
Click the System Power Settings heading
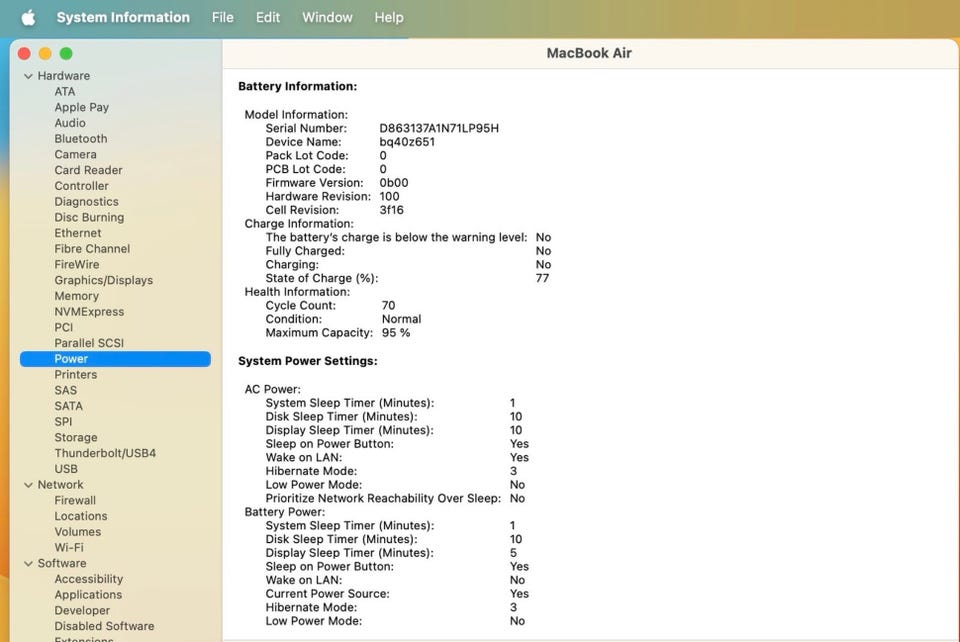tap(308, 361)
